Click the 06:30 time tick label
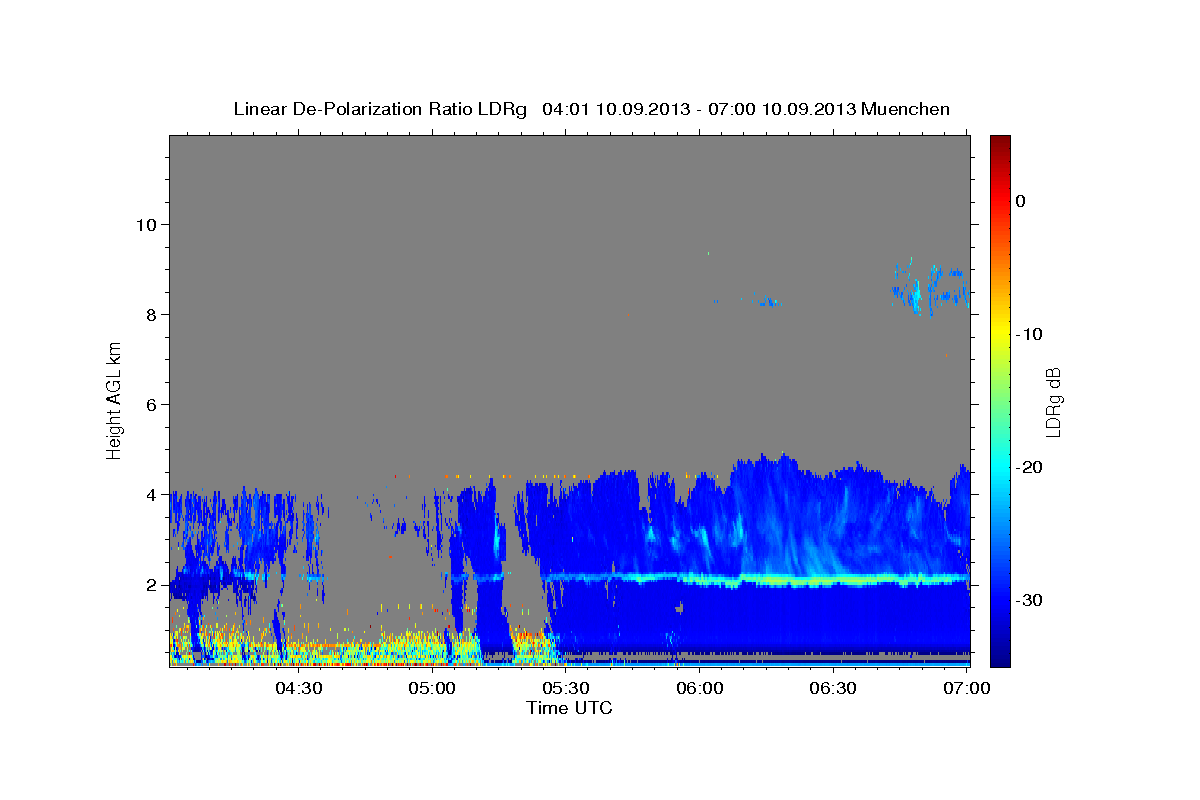This screenshot has height=800, width=1200. click(833, 689)
